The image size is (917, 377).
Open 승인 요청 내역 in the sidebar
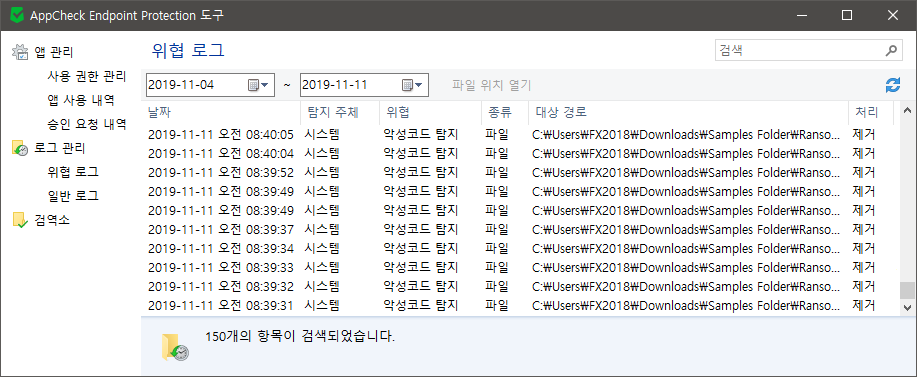[x=87, y=124]
